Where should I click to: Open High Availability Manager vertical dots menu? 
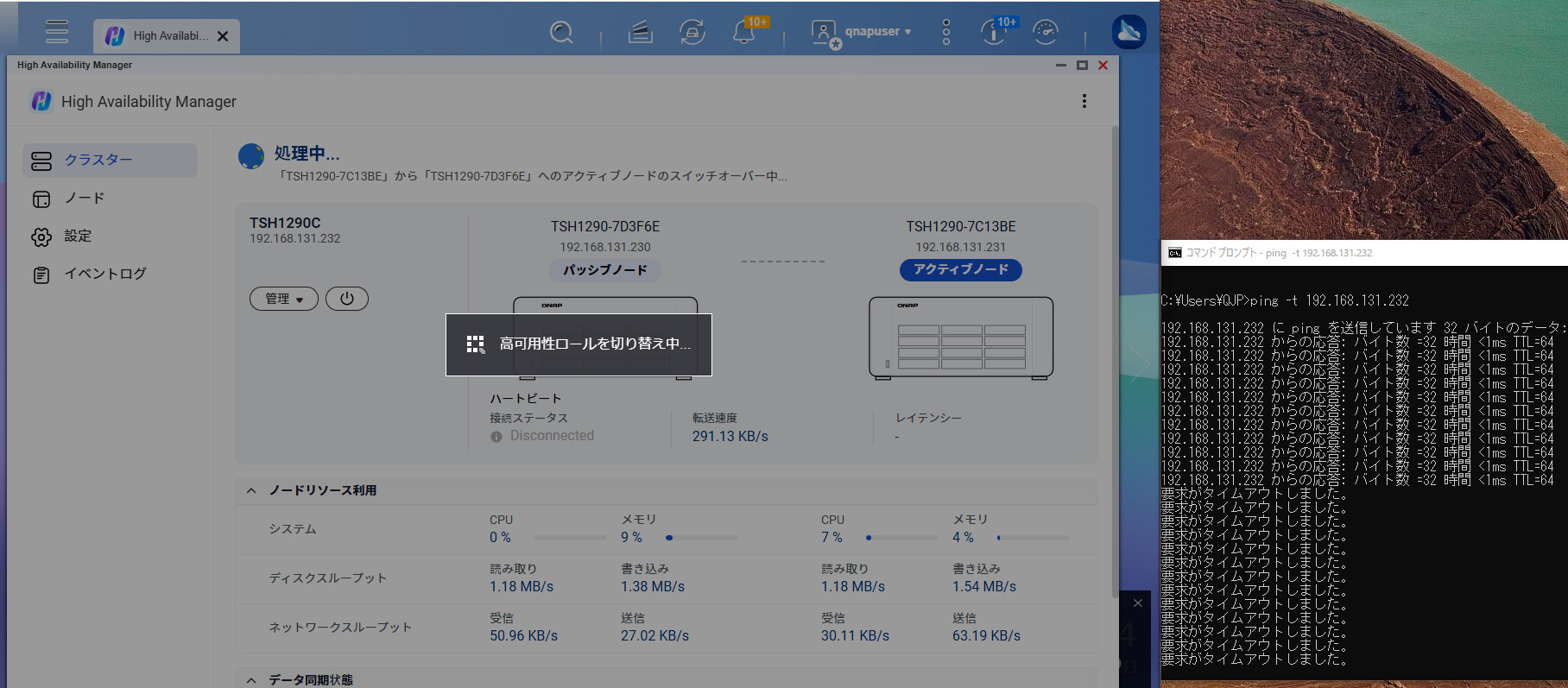pos(1084,101)
